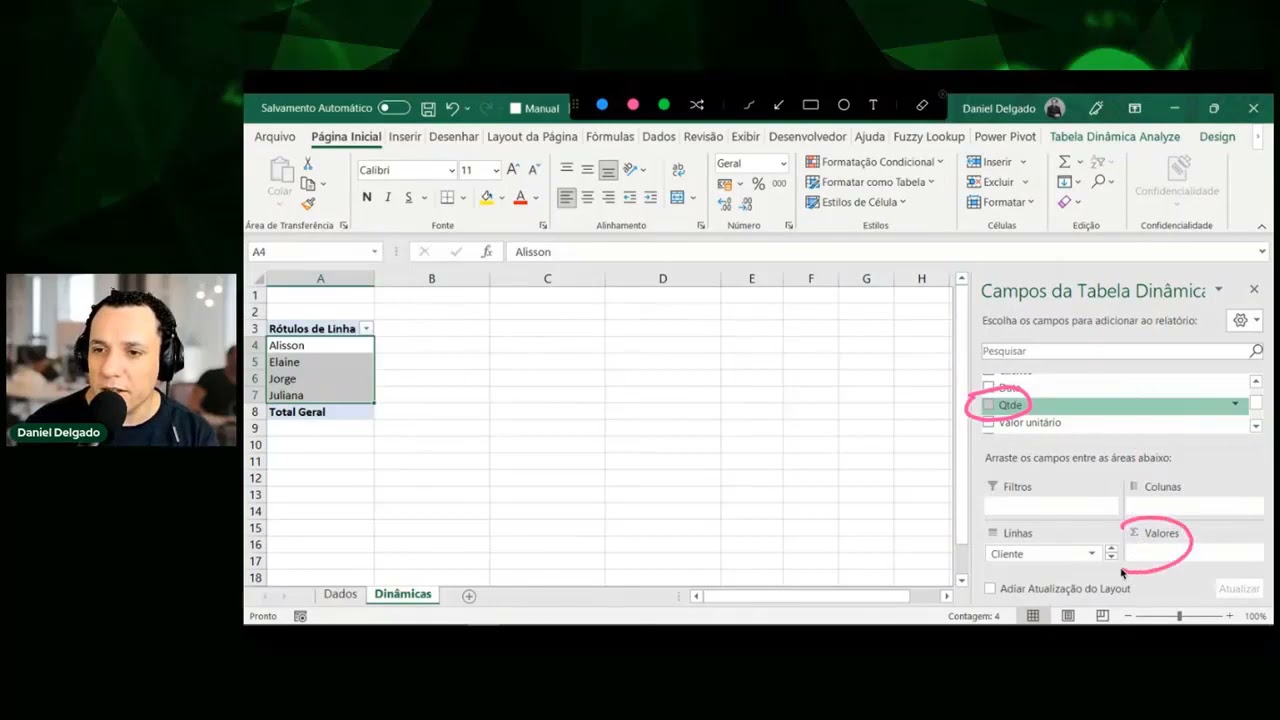Click the Name Box showing A4

[x=314, y=252]
